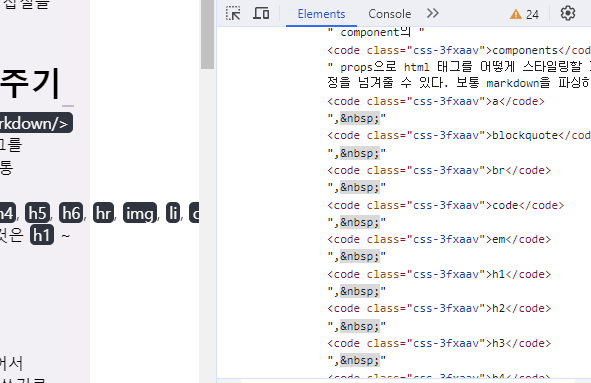Select the em code element node
The height and width of the screenshot is (383, 591).
(x=439, y=239)
